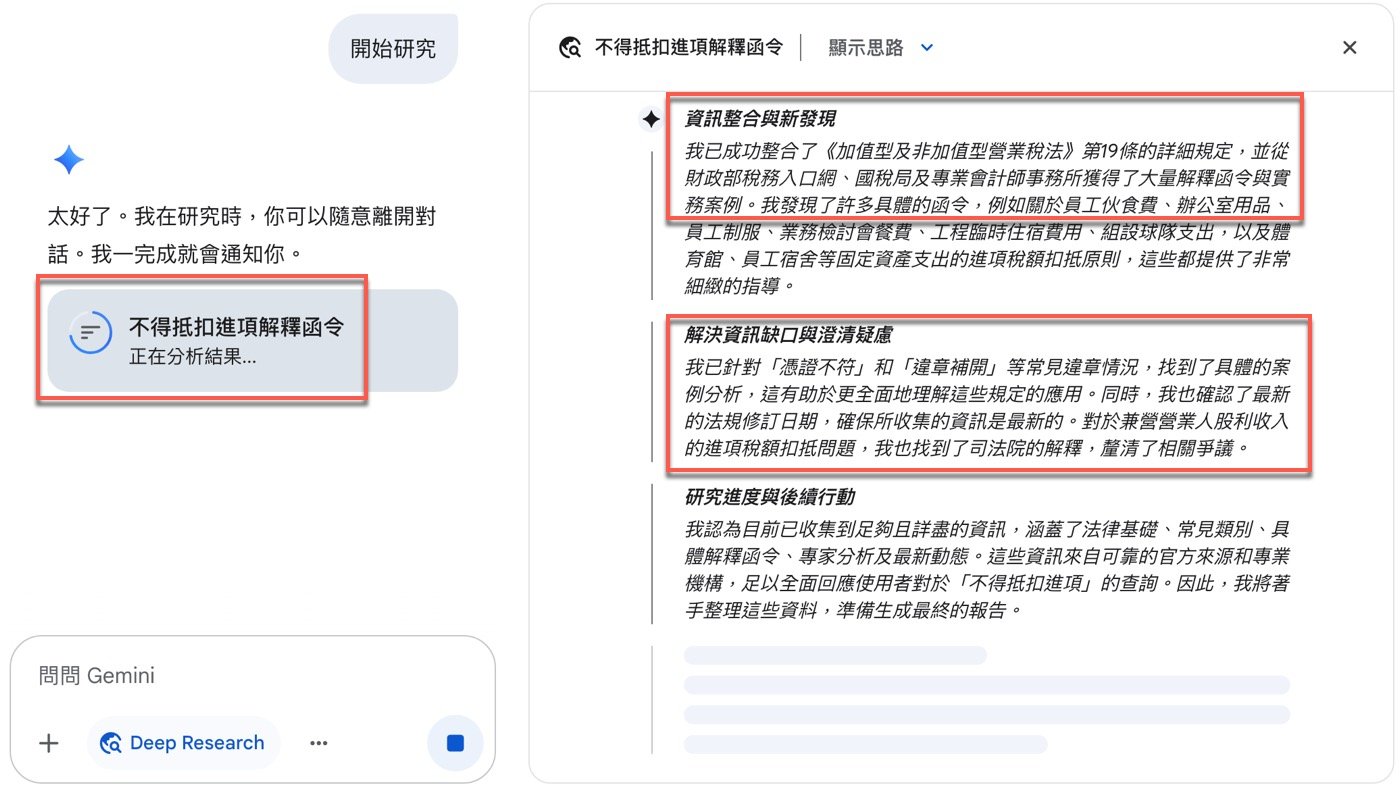Click the paragraph starting 我已成功整合了

(987, 218)
